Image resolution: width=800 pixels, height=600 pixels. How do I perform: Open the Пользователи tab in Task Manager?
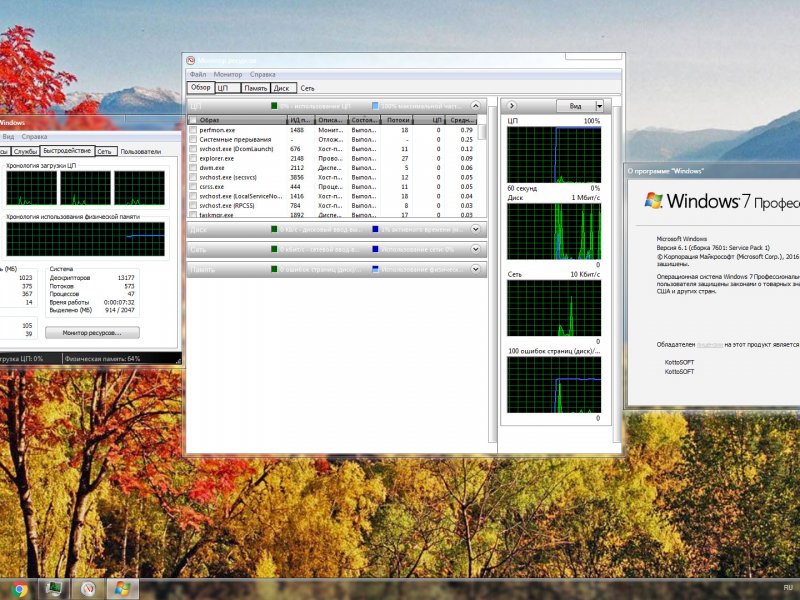point(140,152)
